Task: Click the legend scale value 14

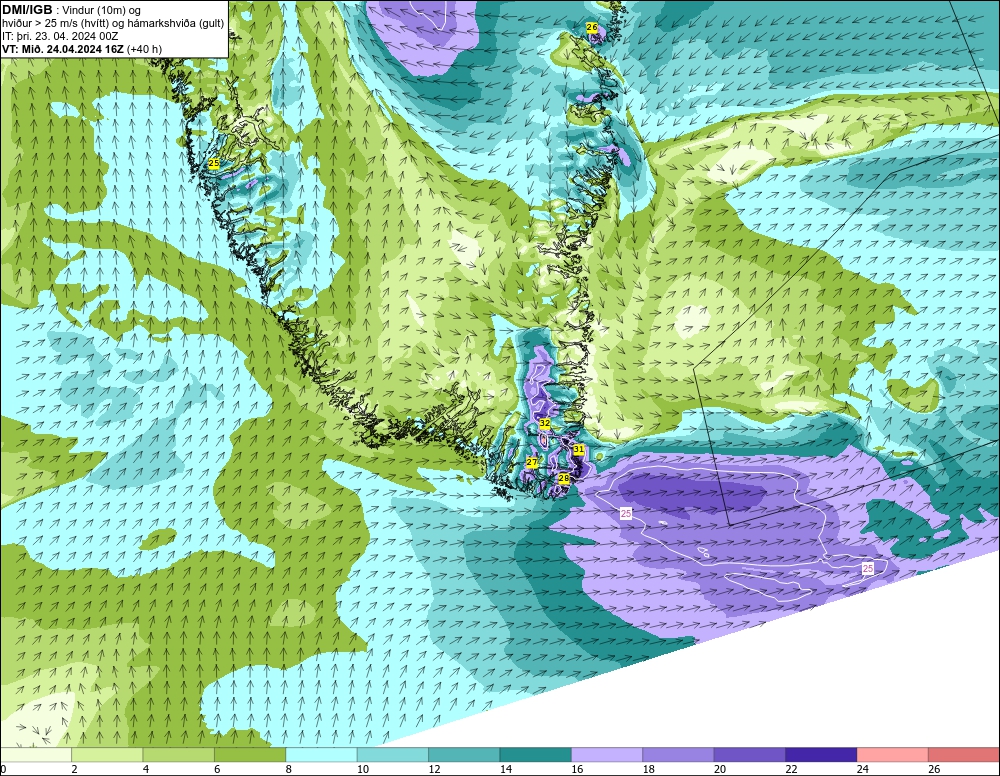Action: pyautogui.click(x=506, y=769)
